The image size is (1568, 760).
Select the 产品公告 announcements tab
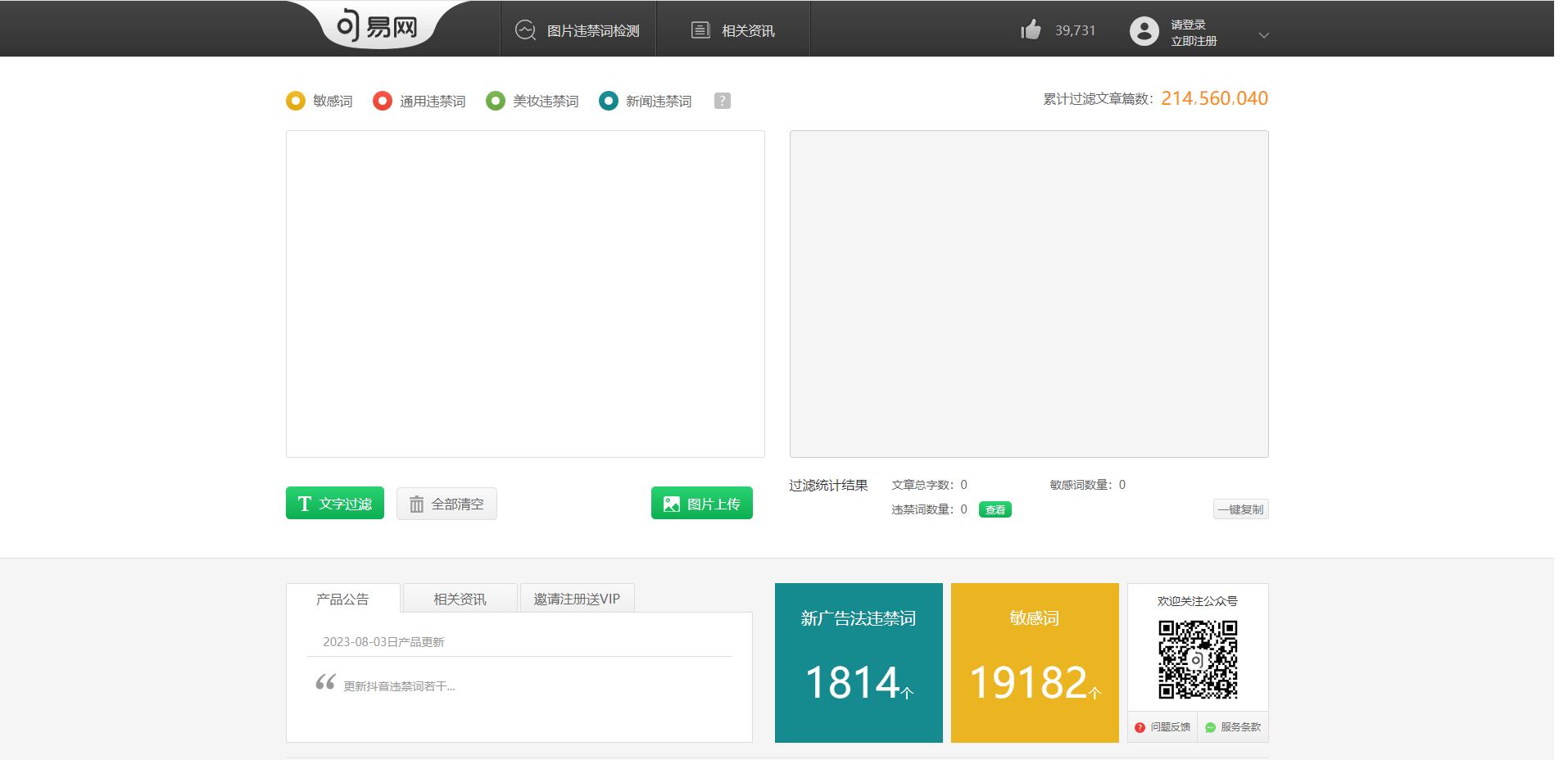[342, 598]
